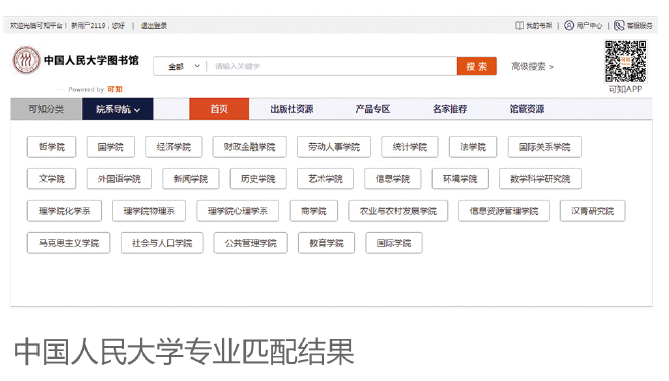Choose the 文学院 button
Image resolution: width=669 pixels, height=381 pixels.
click(52, 179)
